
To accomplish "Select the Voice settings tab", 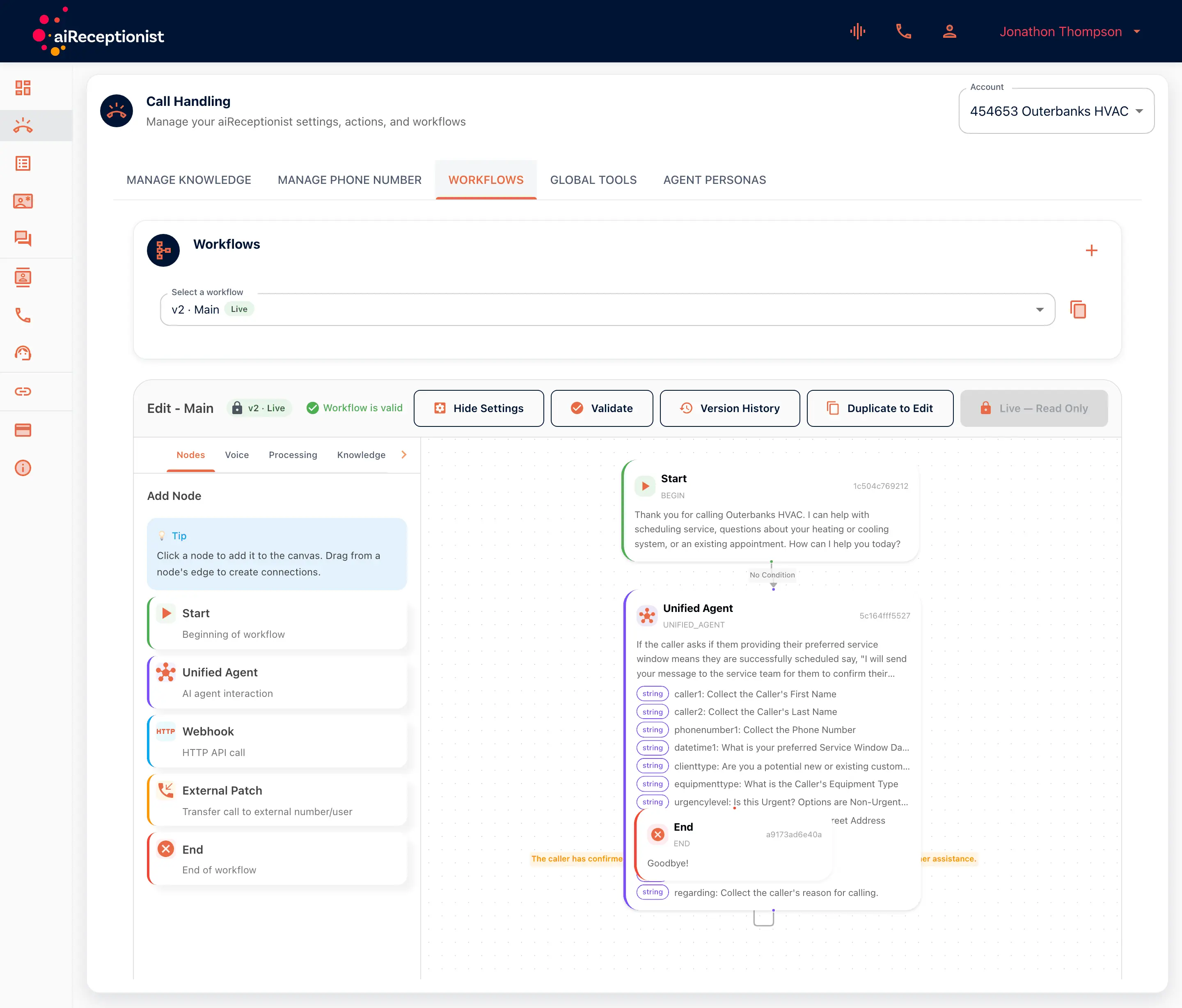I will 237,455.
